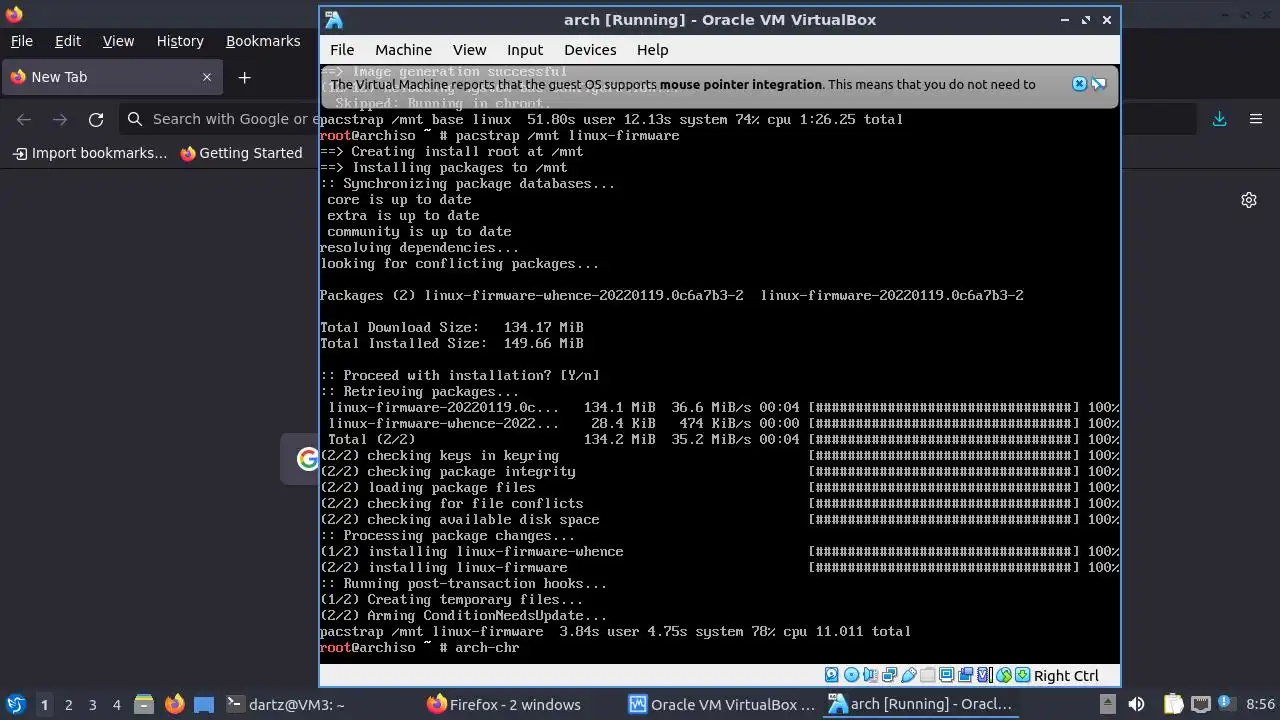
Task: Click the Firefox logo in its title bar
Action: [13, 14]
